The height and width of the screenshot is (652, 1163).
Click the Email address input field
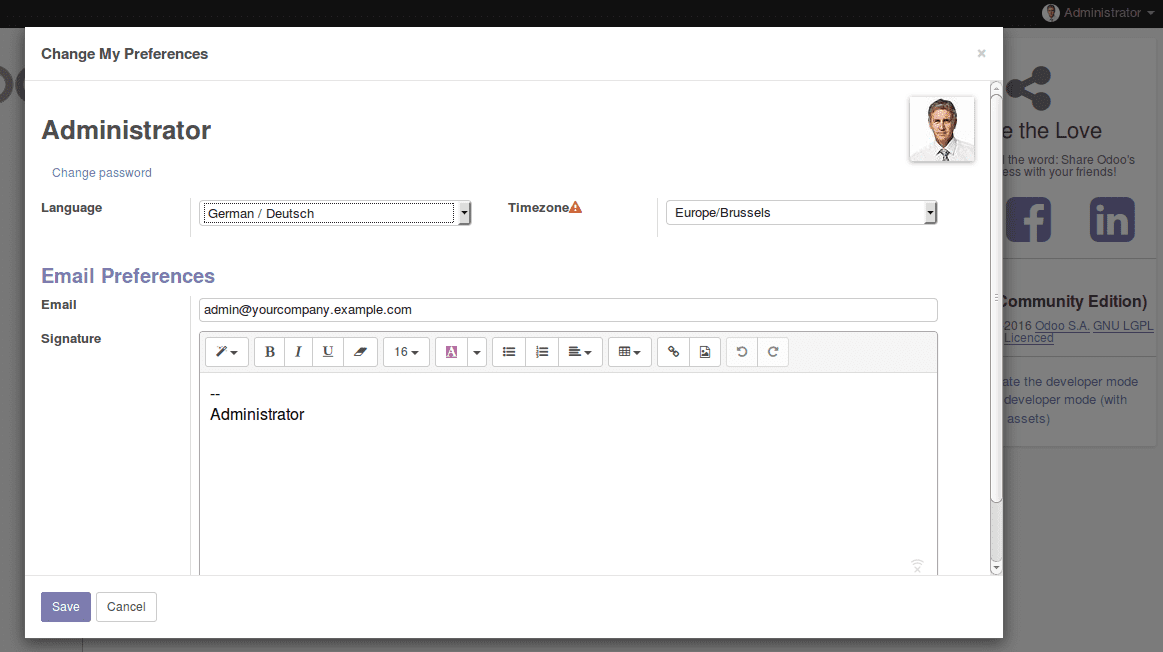point(568,310)
